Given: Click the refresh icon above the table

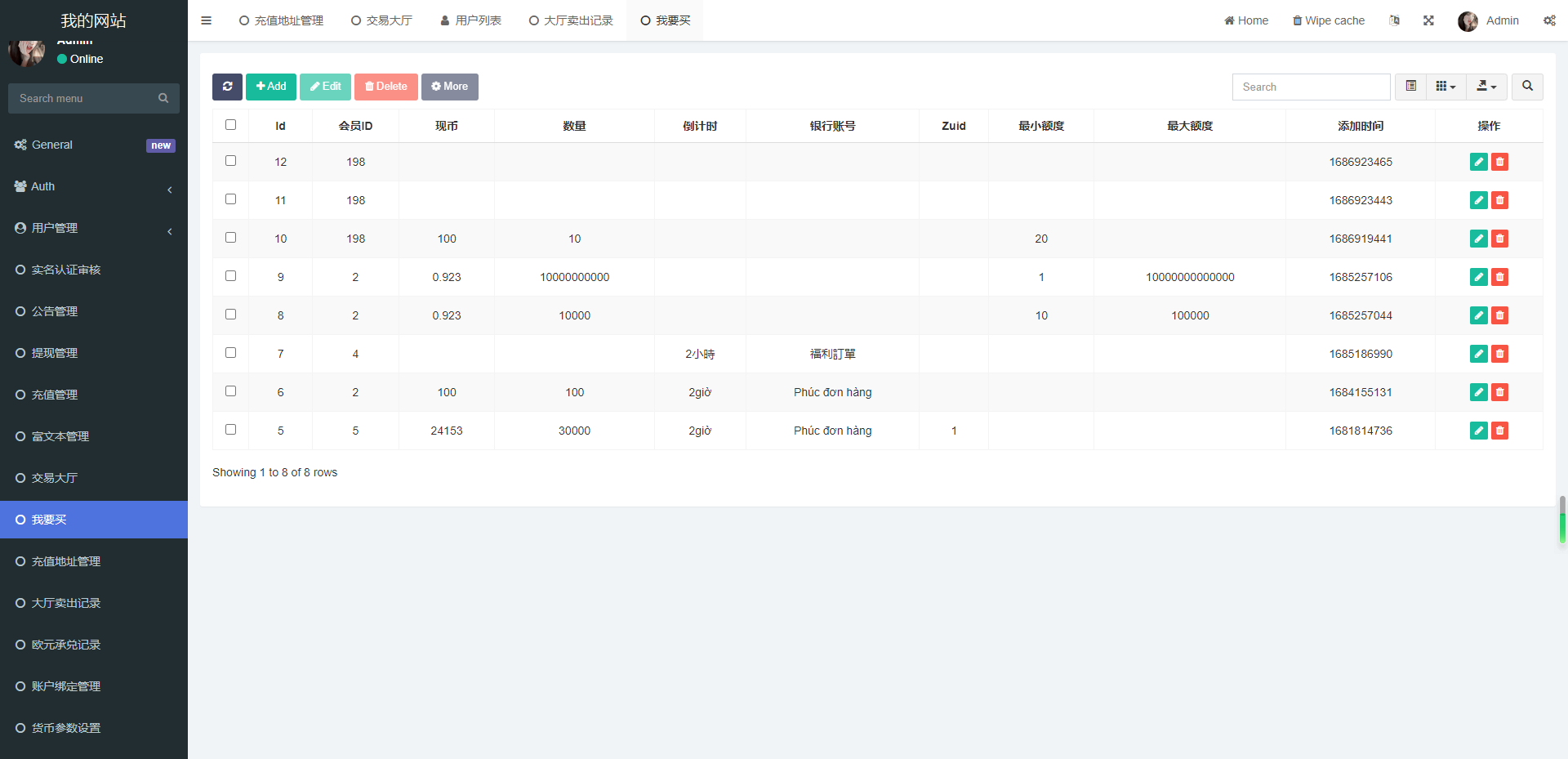Looking at the screenshot, I should [227, 87].
